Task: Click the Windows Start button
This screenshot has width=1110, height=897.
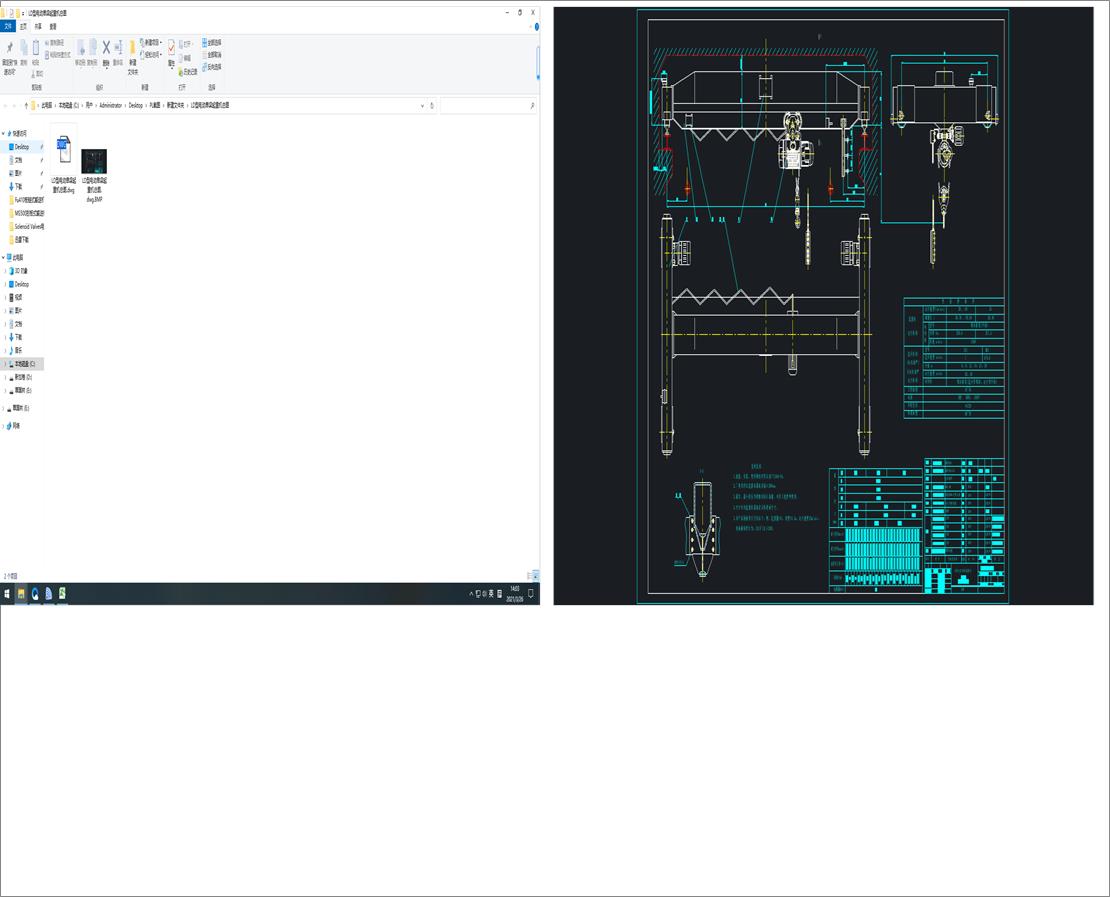Action: point(7,594)
